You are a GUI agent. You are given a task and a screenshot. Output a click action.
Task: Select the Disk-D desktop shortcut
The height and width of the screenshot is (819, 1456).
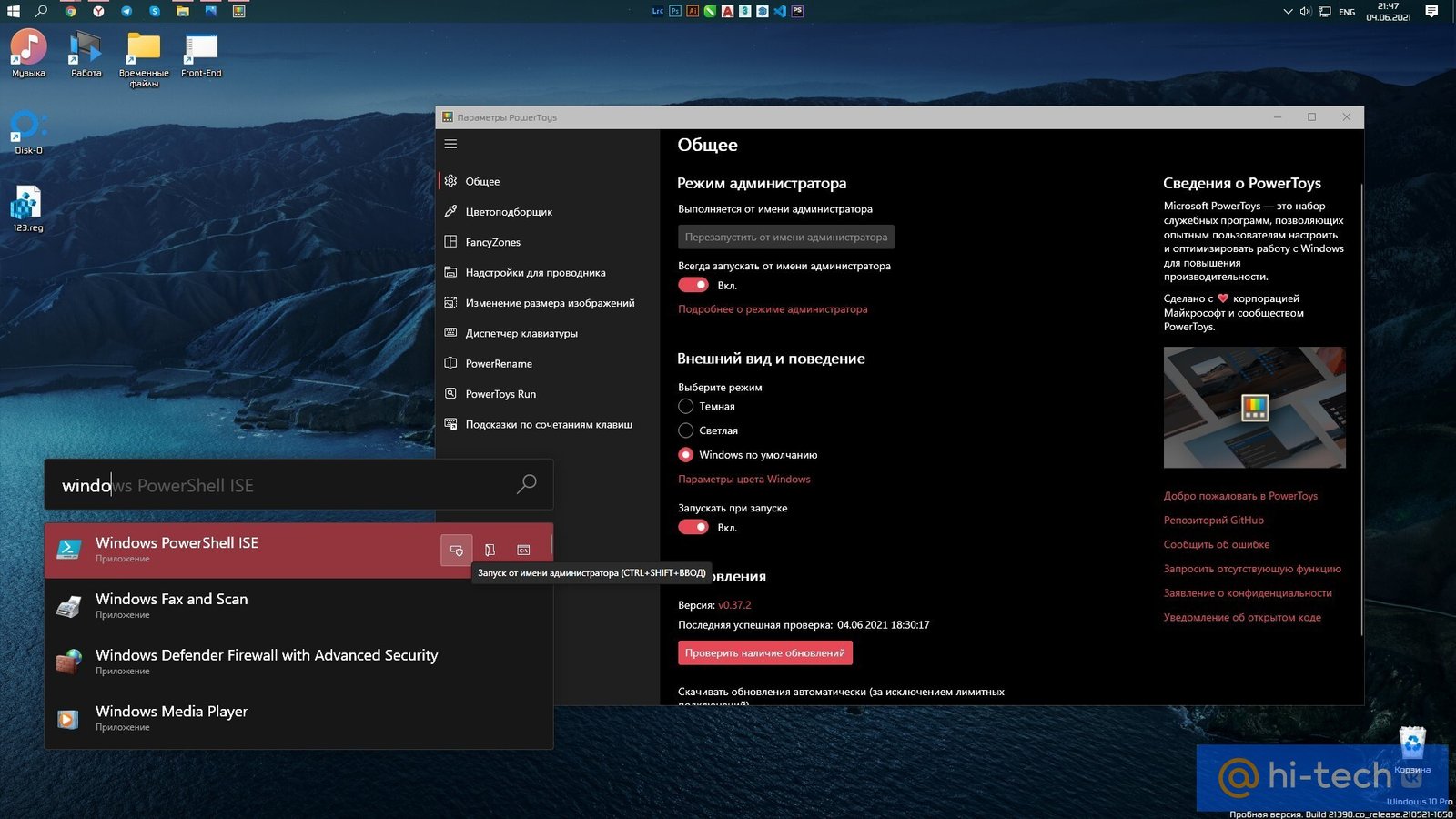[28, 132]
